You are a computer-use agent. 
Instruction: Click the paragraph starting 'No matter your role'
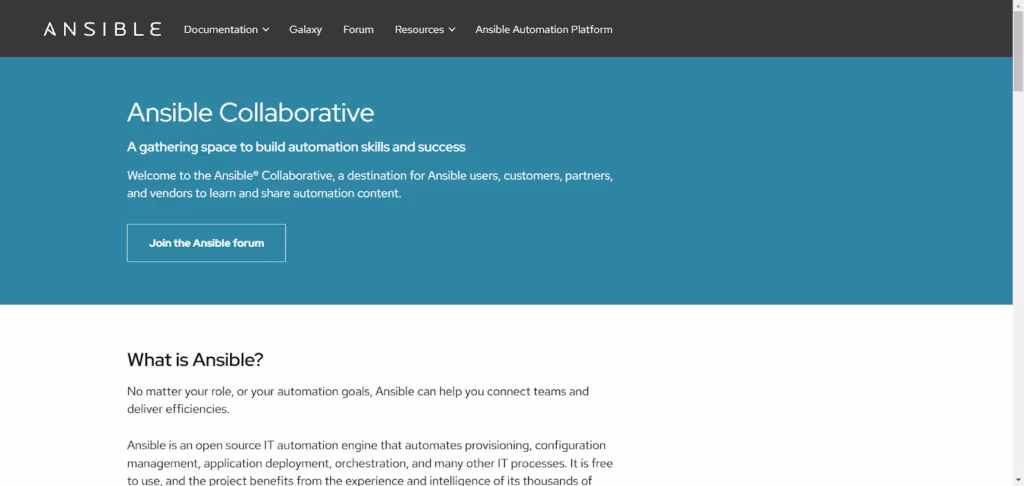click(x=358, y=400)
